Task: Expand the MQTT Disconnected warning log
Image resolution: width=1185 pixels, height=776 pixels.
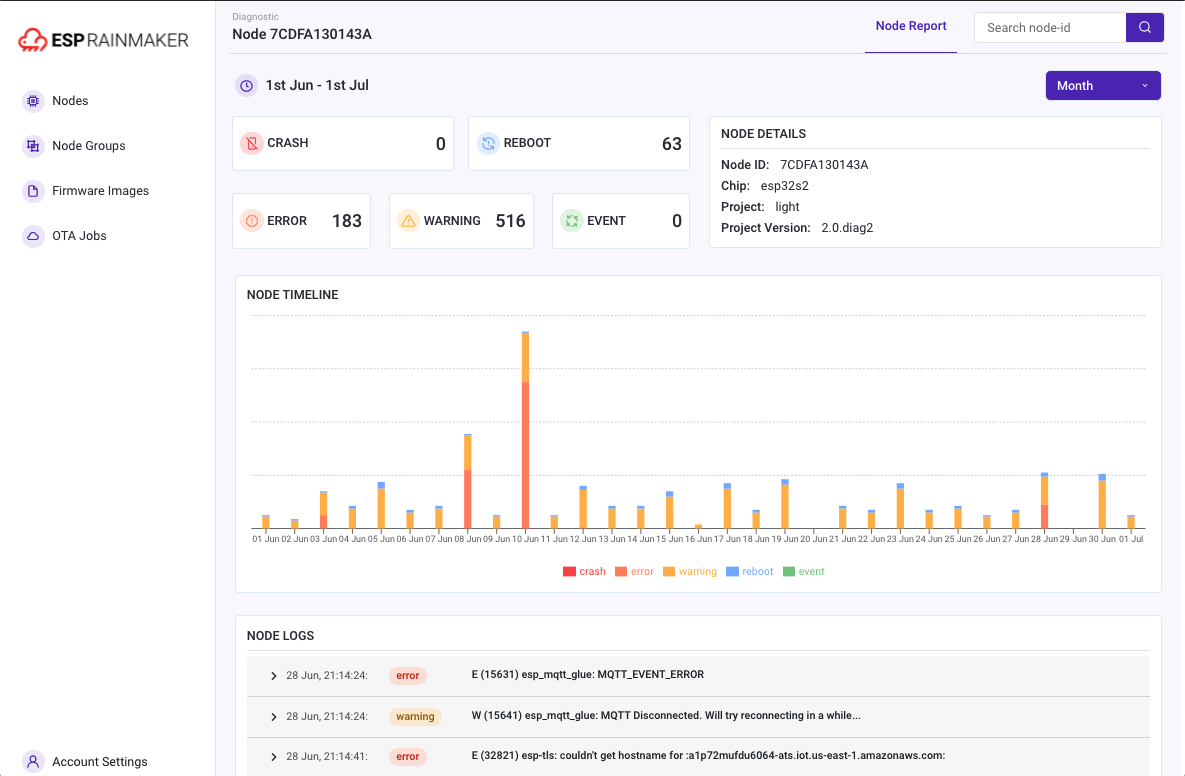Action: point(271,716)
